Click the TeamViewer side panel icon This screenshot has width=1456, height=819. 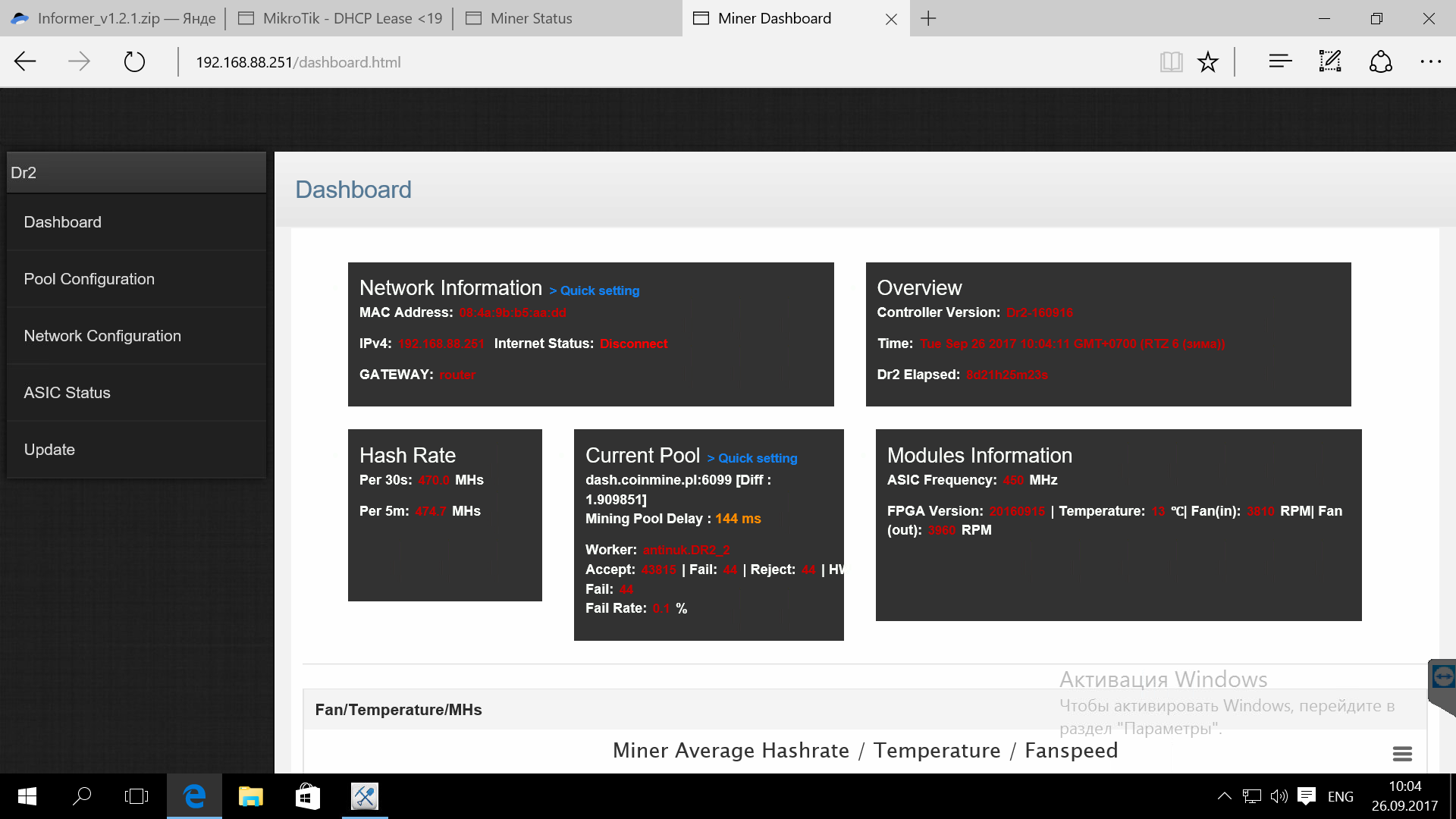(x=1443, y=676)
